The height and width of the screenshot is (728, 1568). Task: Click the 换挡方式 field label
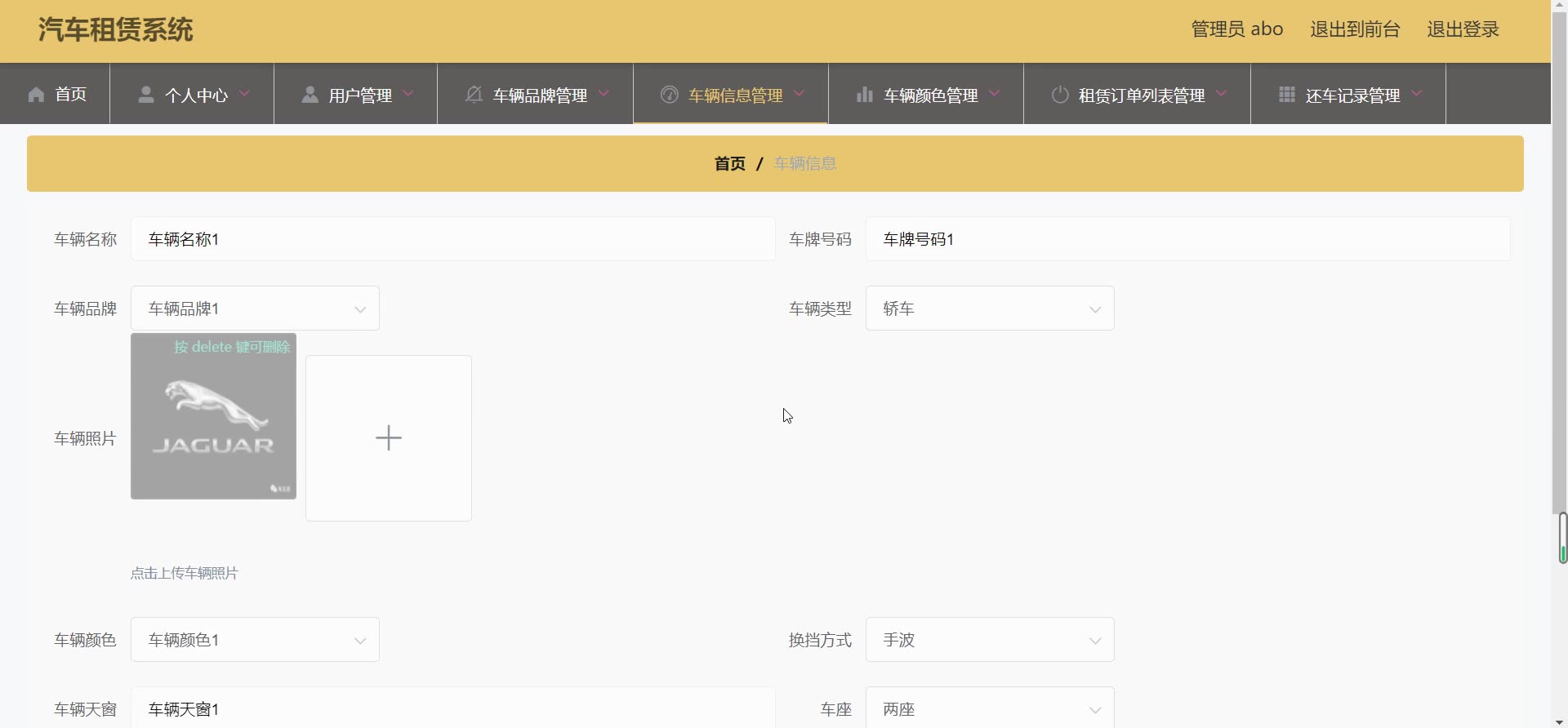click(x=820, y=640)
